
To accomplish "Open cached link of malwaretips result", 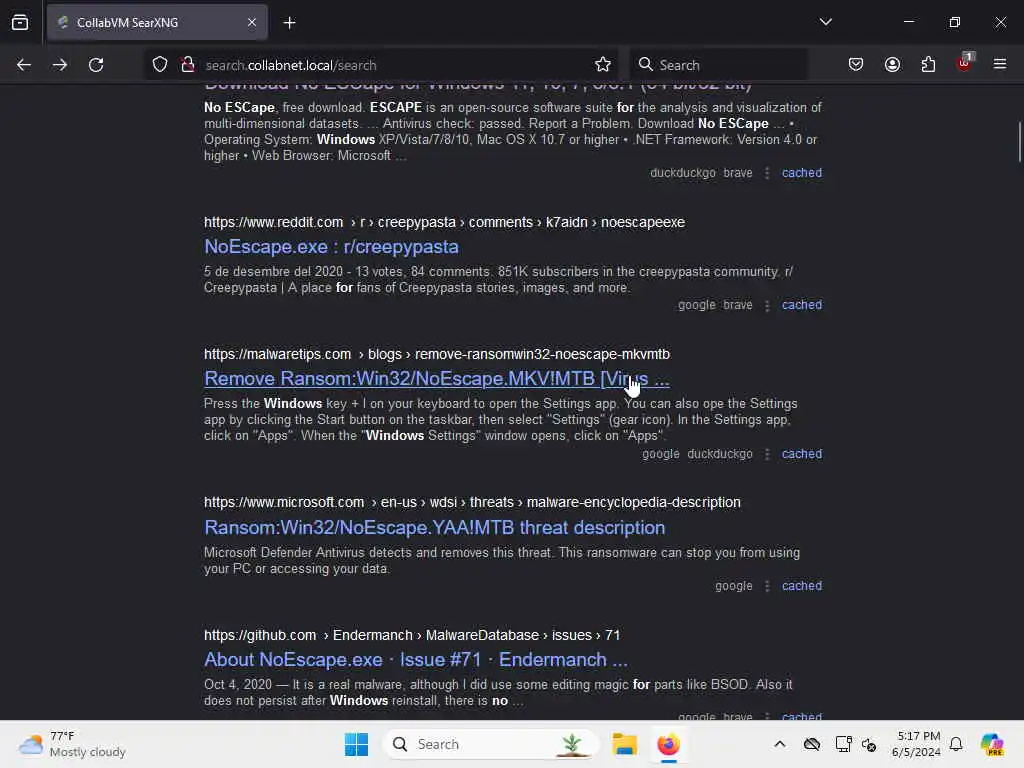I will coord(801,454).
